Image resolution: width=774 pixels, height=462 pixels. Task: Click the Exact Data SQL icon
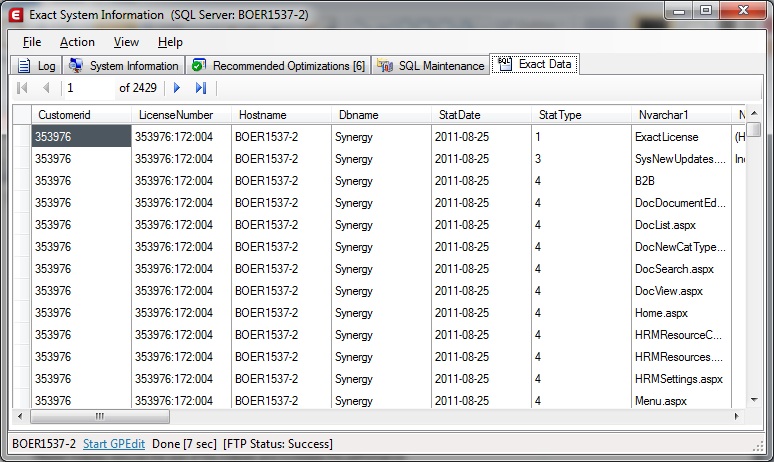504,64
